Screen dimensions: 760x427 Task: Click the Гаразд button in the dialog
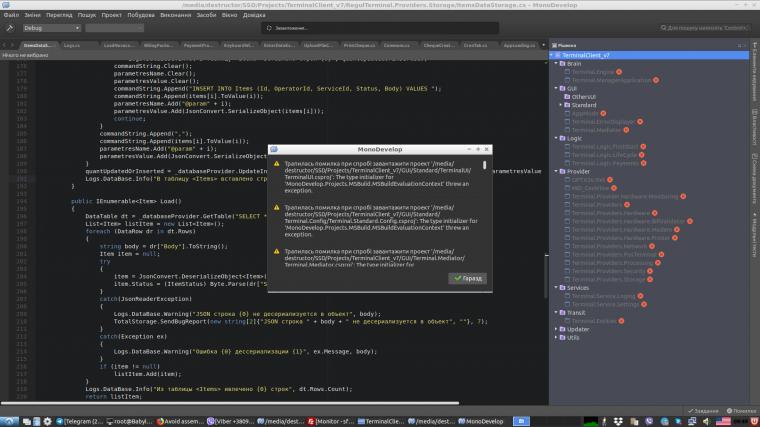point(467,278)
